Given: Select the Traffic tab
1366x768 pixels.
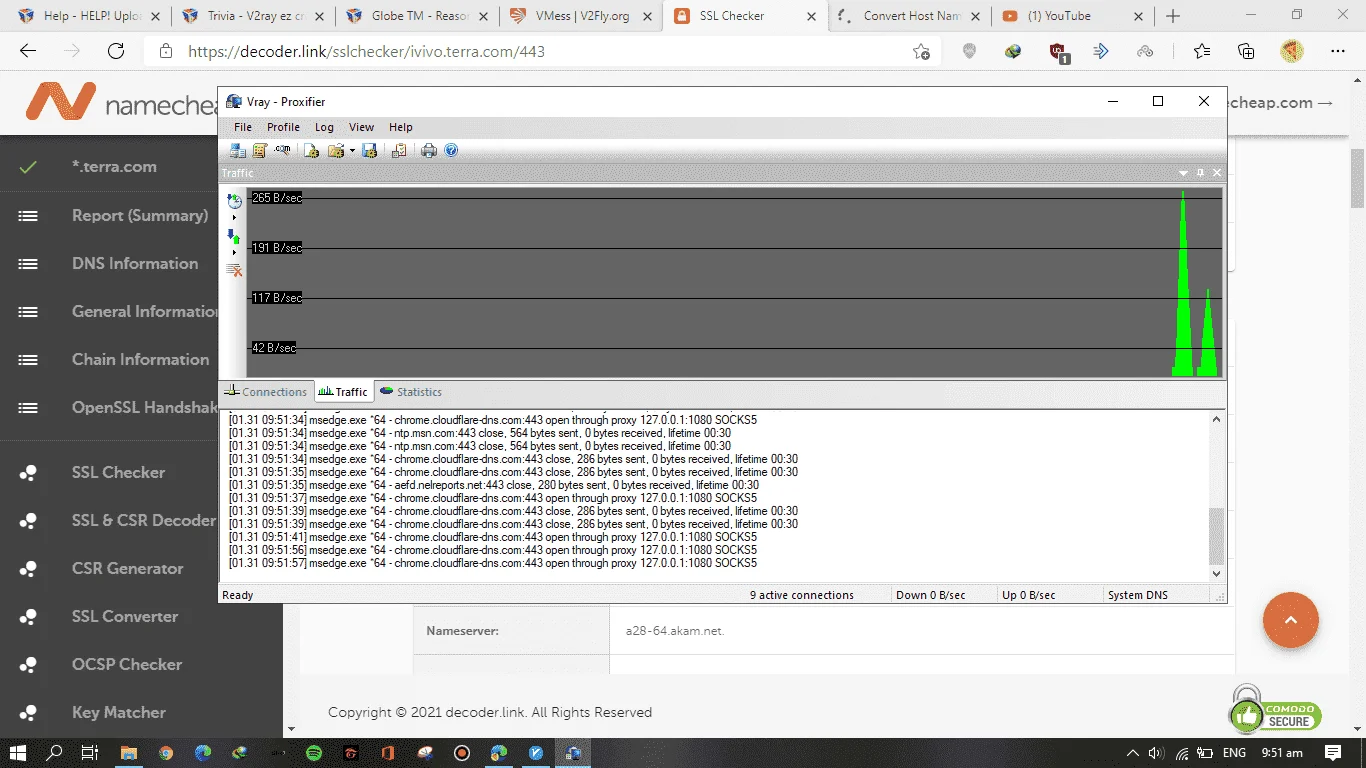Looking at the screenshot, I should coord(343,392).
